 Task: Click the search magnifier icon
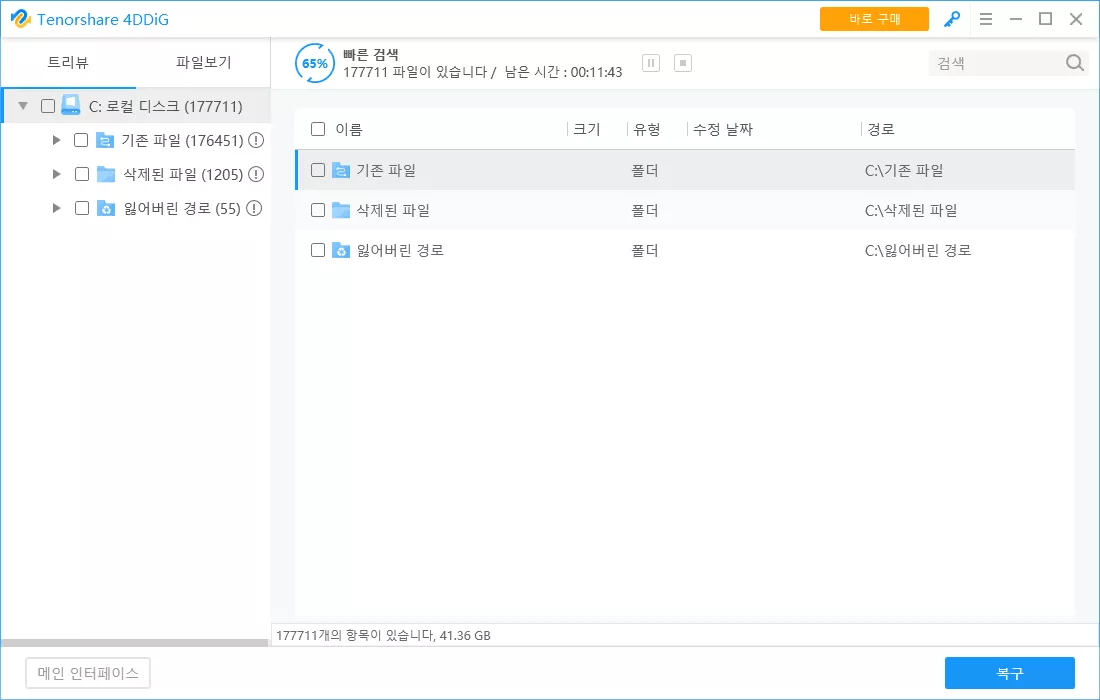(x=1074, y=63)
